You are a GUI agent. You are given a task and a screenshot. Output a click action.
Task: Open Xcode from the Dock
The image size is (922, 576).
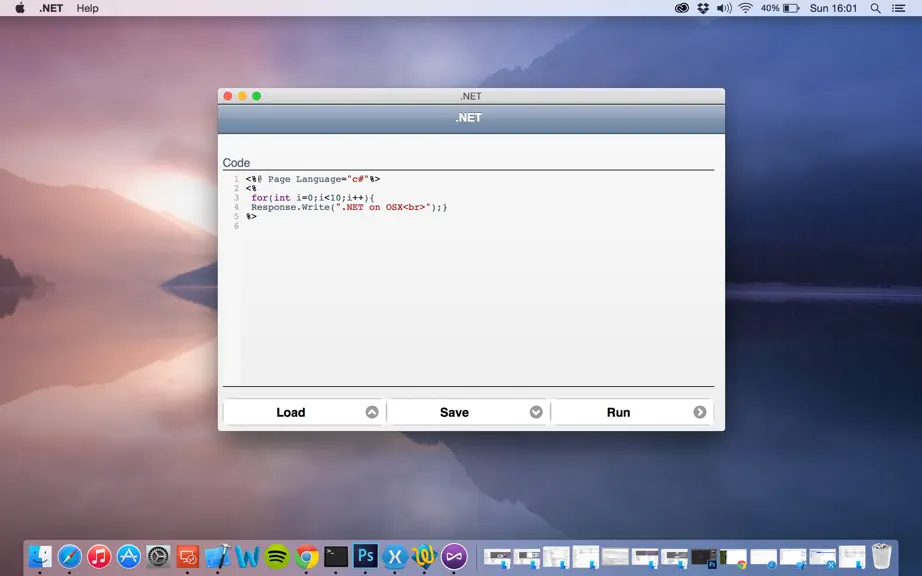218,556
